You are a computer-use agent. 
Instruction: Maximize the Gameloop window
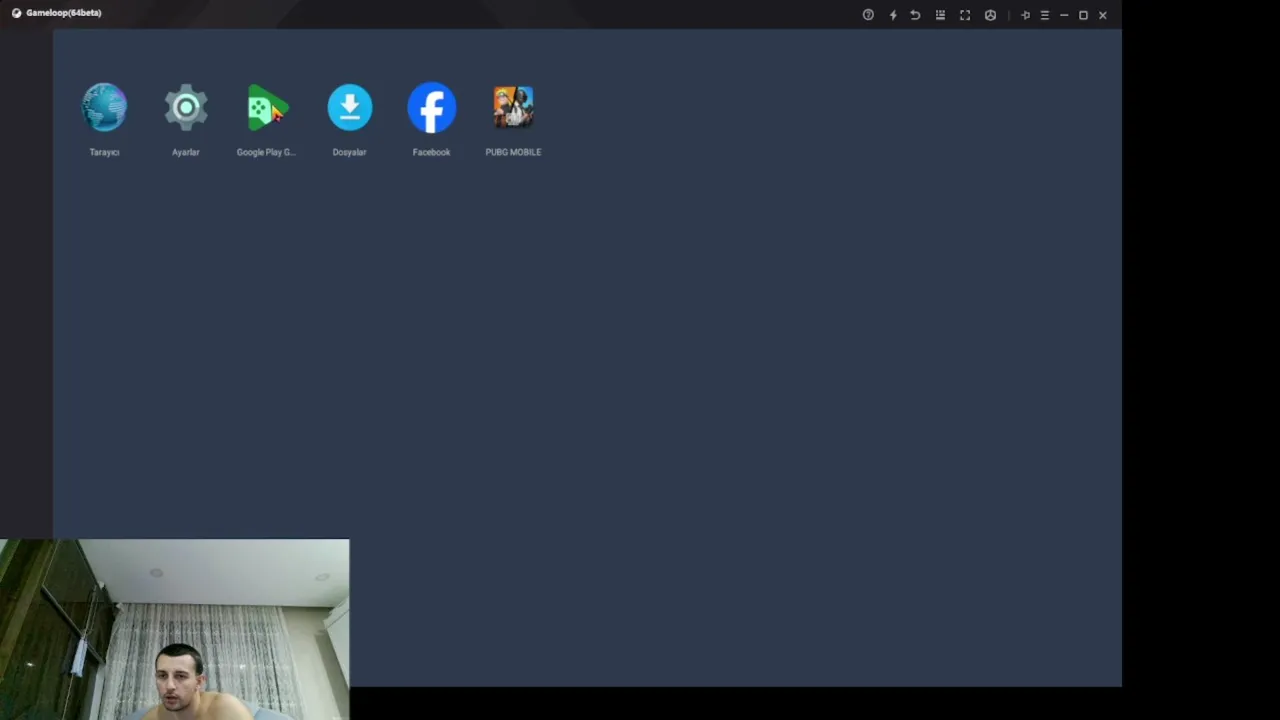(x=1083, y=15)
